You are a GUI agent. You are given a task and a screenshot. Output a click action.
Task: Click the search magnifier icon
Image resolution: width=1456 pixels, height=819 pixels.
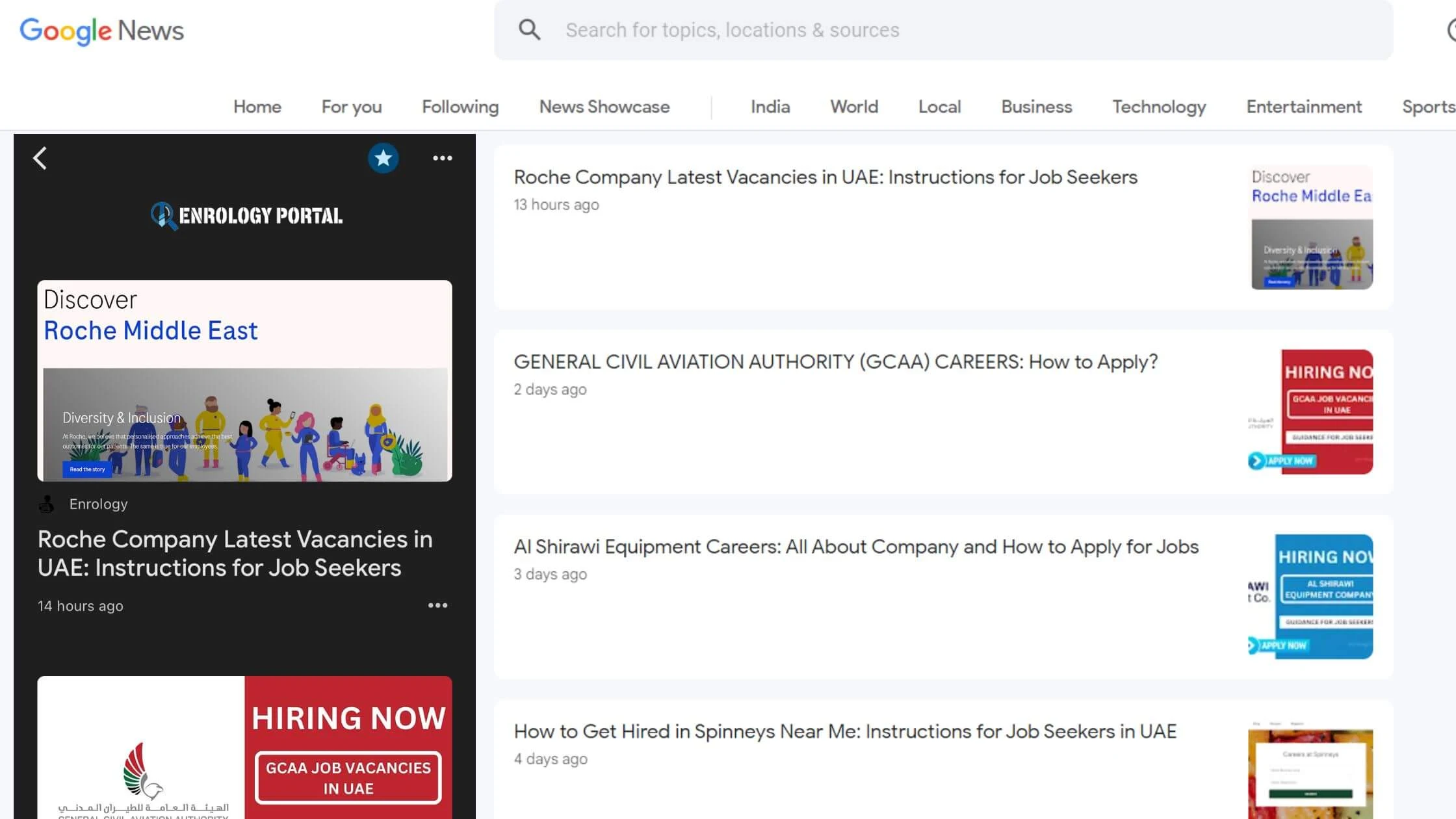tap(529, 30)
